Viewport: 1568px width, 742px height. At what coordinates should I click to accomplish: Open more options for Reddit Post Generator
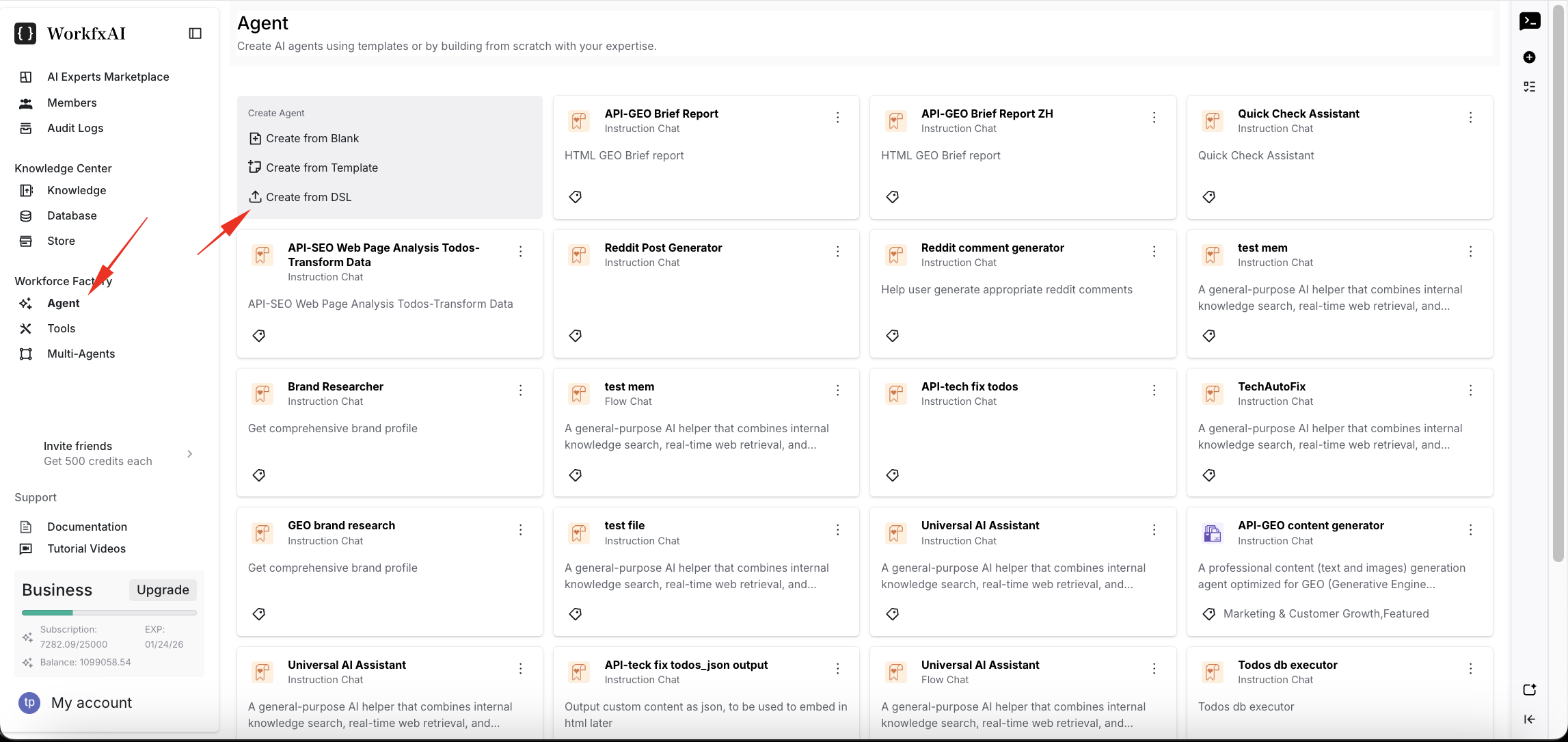tap(837, 252)
